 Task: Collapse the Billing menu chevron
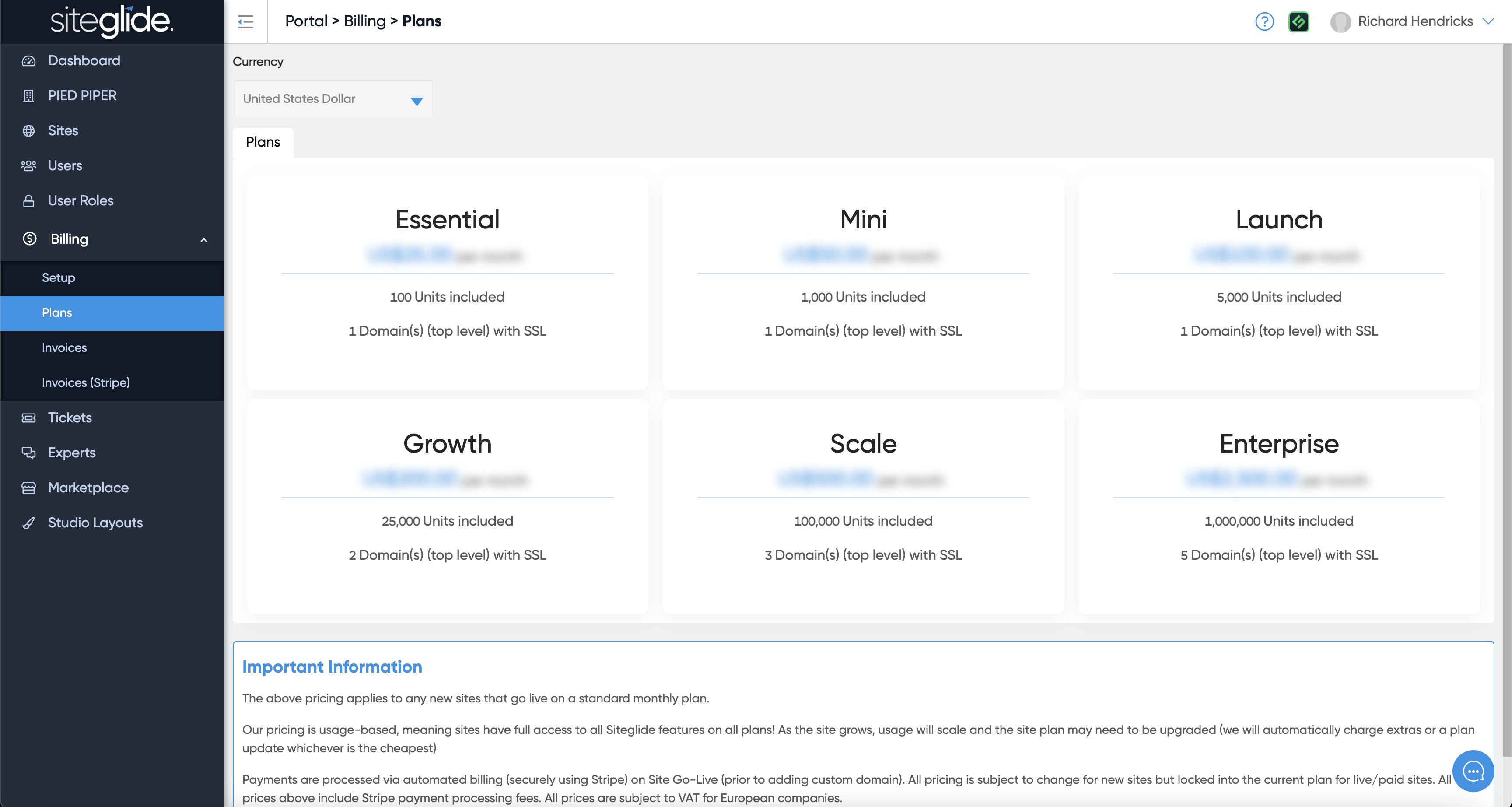204,240
